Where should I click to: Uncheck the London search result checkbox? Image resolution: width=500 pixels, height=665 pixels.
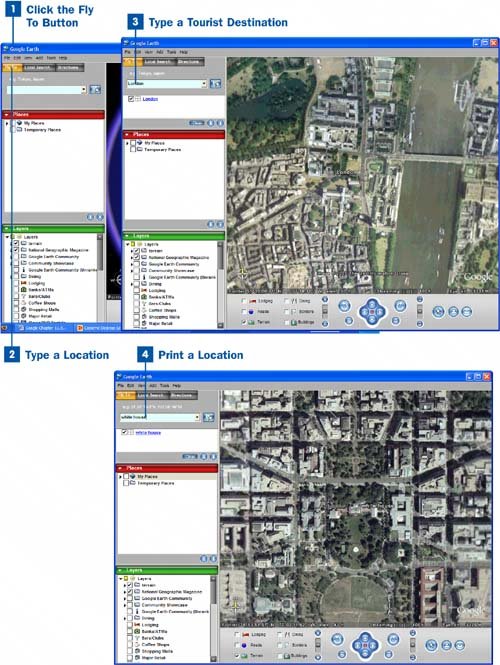click(131, 99)
